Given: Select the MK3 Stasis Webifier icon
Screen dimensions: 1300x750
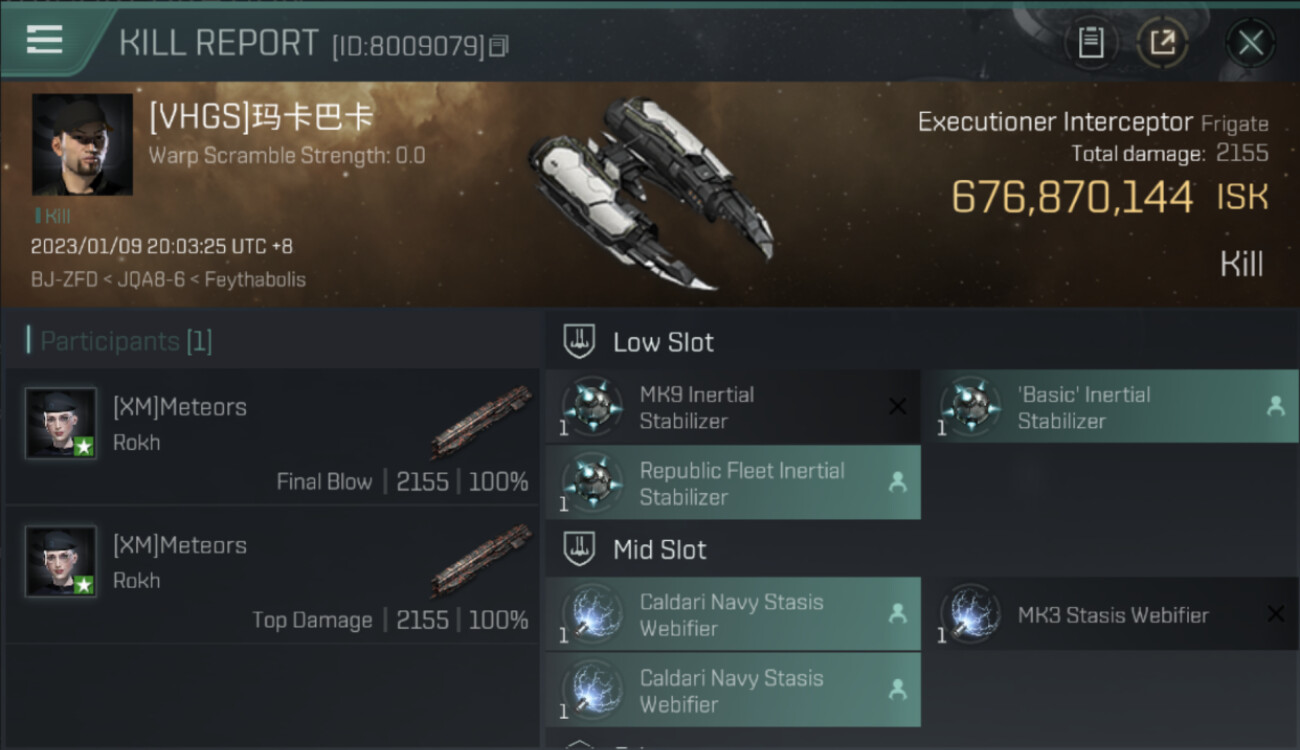Looking at the screenshot, I should 970,615.
